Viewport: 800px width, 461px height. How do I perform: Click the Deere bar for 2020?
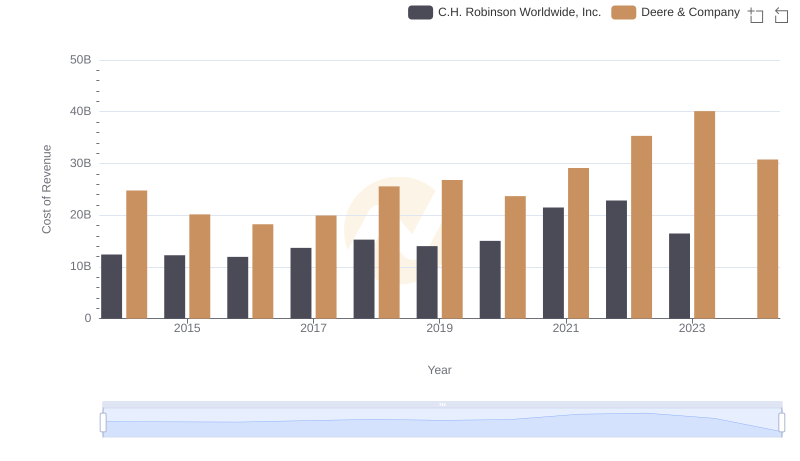click(515, 257)
